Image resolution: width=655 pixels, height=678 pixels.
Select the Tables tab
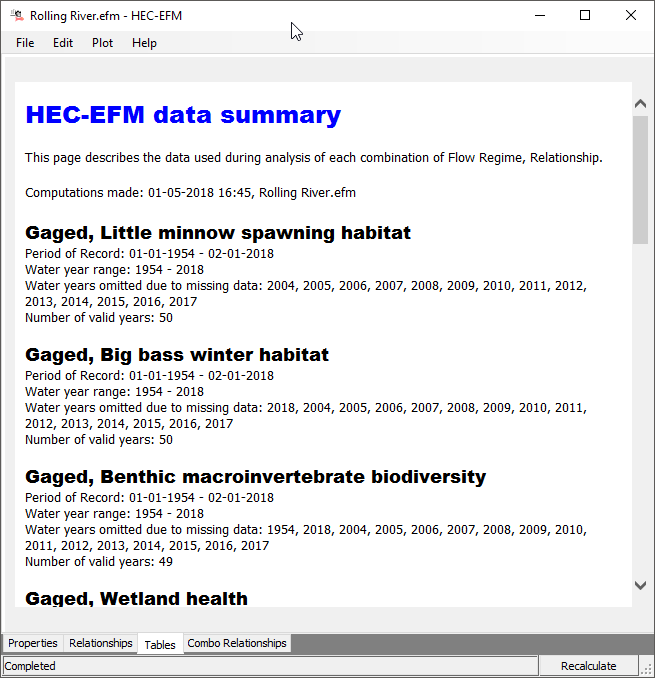160,644
